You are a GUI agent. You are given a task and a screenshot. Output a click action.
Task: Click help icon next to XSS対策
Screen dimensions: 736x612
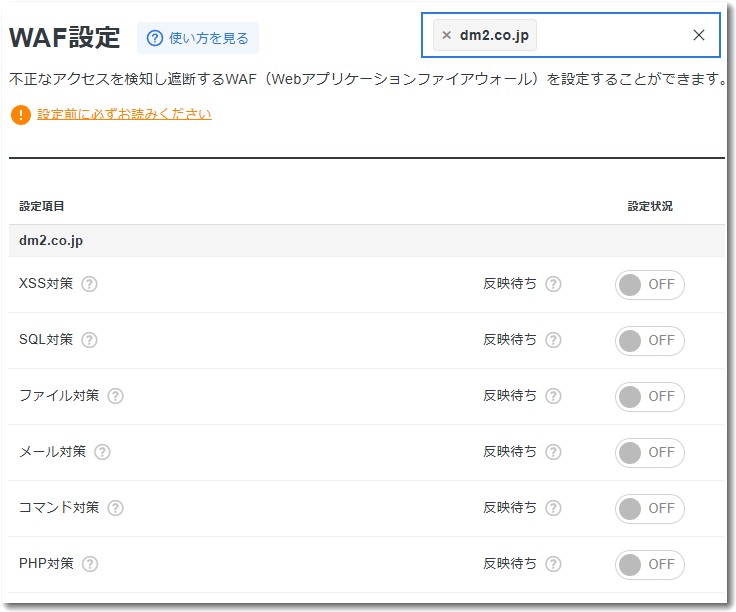point(89,284)
